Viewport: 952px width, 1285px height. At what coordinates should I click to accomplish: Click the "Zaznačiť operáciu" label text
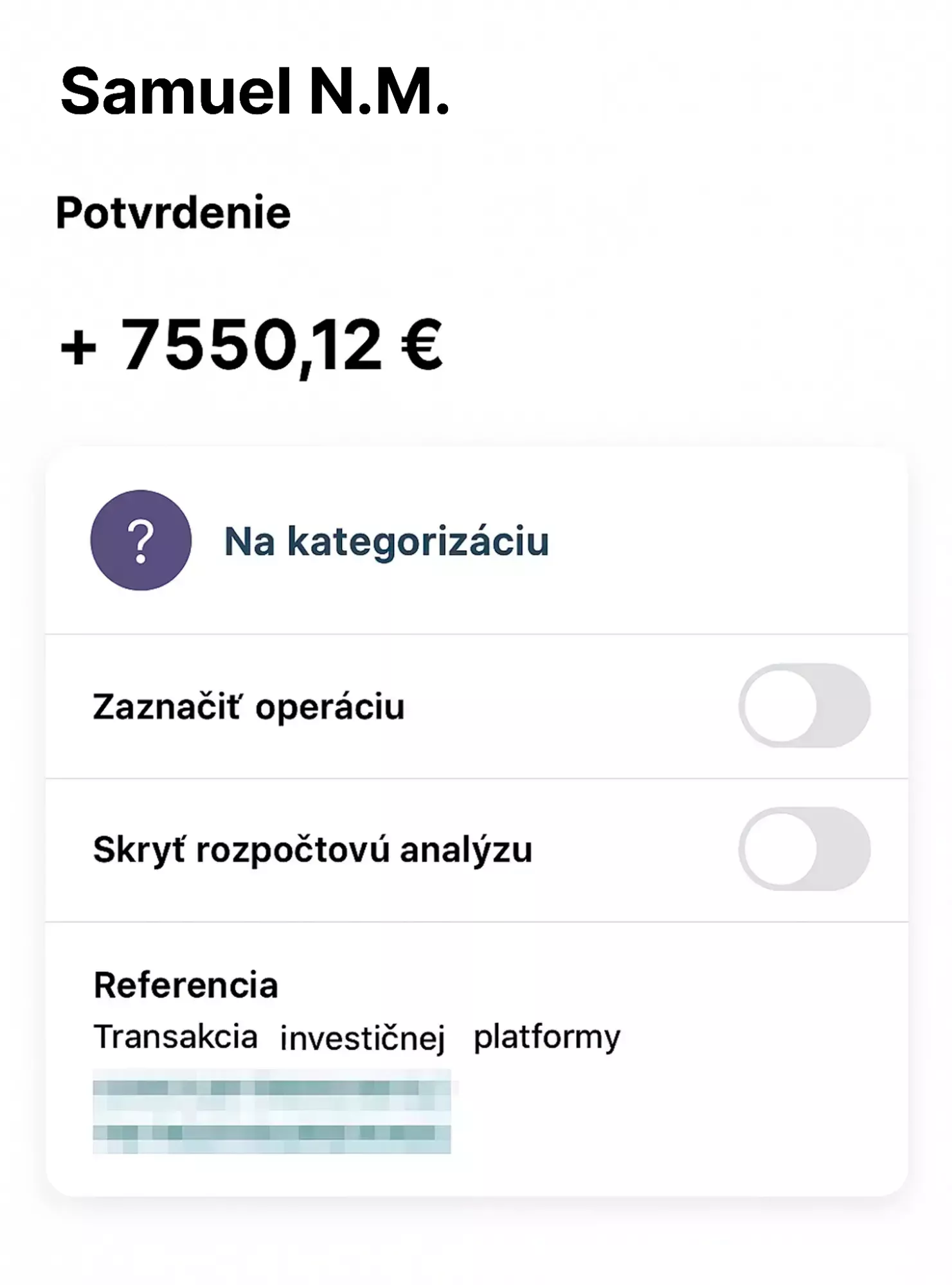coord(249,707)
